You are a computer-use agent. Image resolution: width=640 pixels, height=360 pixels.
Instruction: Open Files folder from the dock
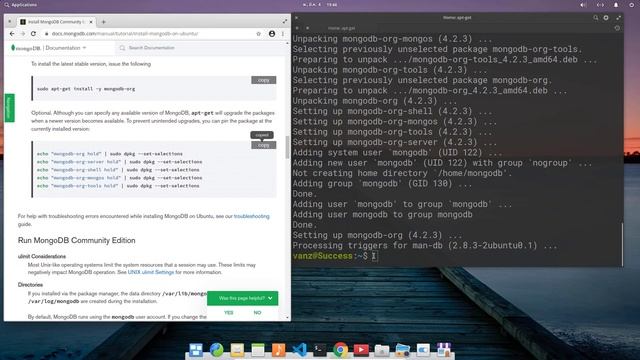[382, 350]
